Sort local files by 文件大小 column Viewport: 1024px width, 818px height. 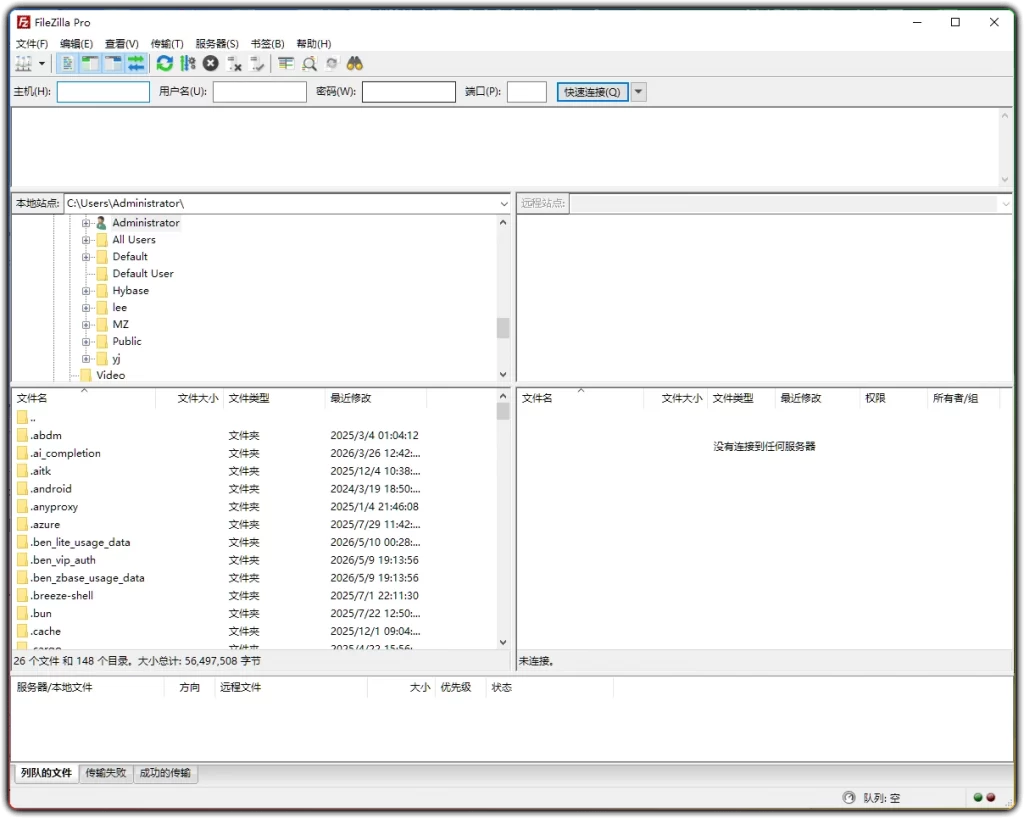[198, 398]
